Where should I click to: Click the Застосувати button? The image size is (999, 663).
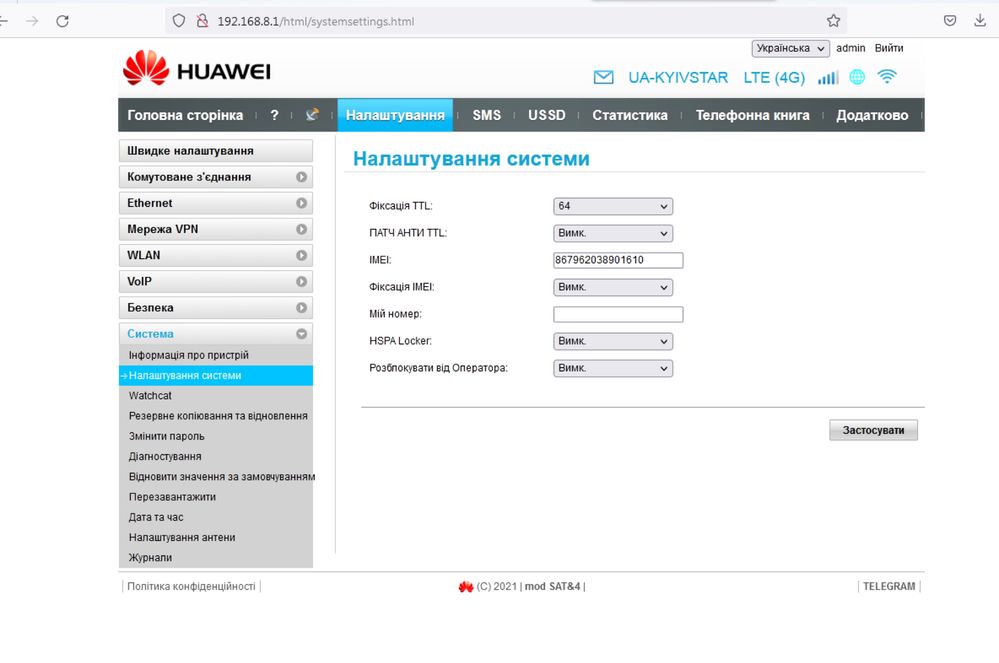click(x=873, y=431)
